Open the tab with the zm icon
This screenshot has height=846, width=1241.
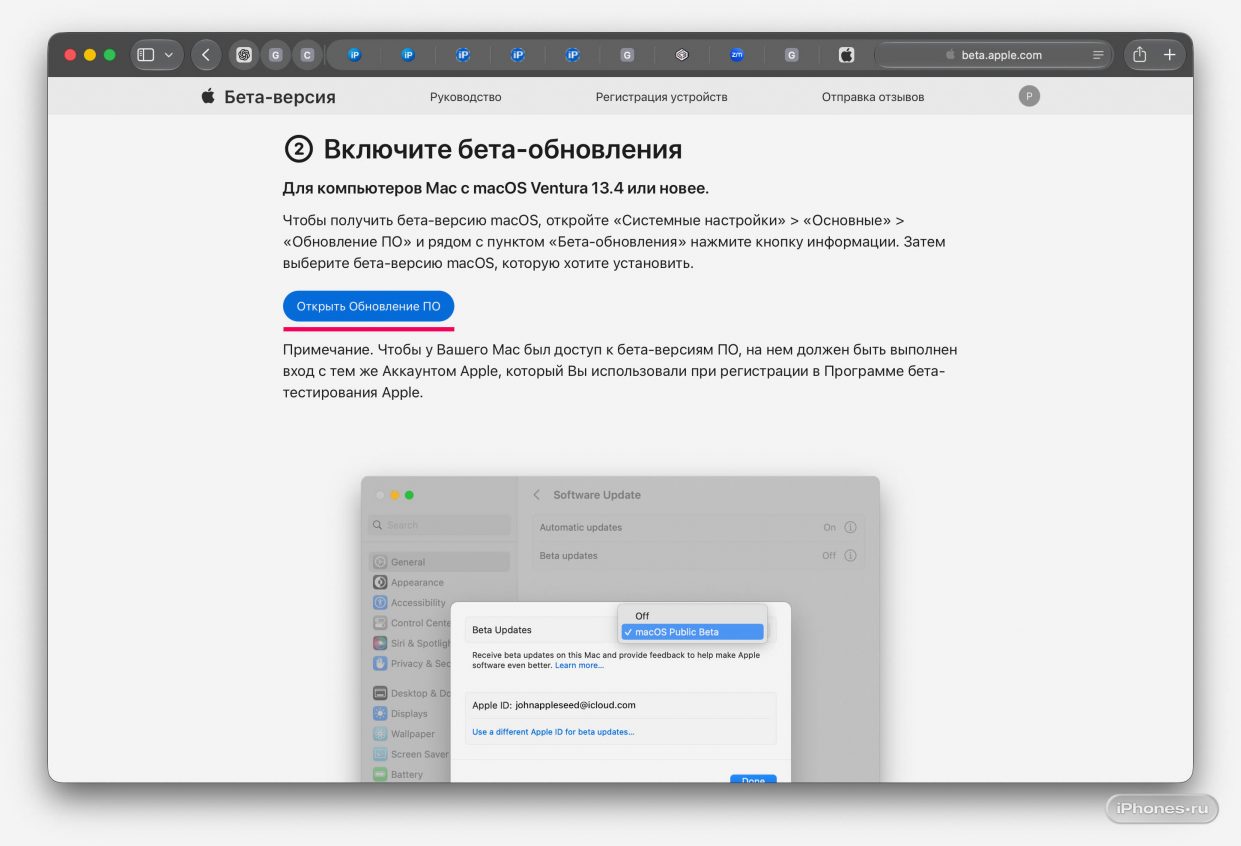tap(737, 55)
